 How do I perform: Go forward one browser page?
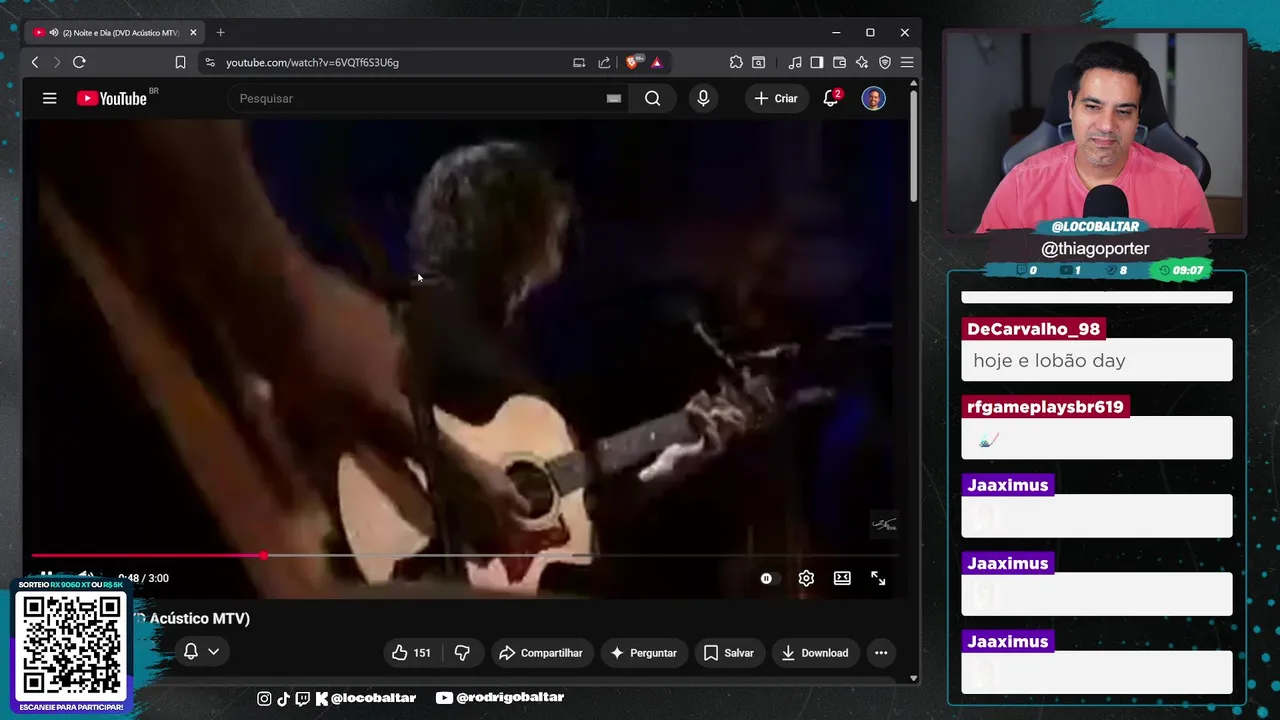56,62
